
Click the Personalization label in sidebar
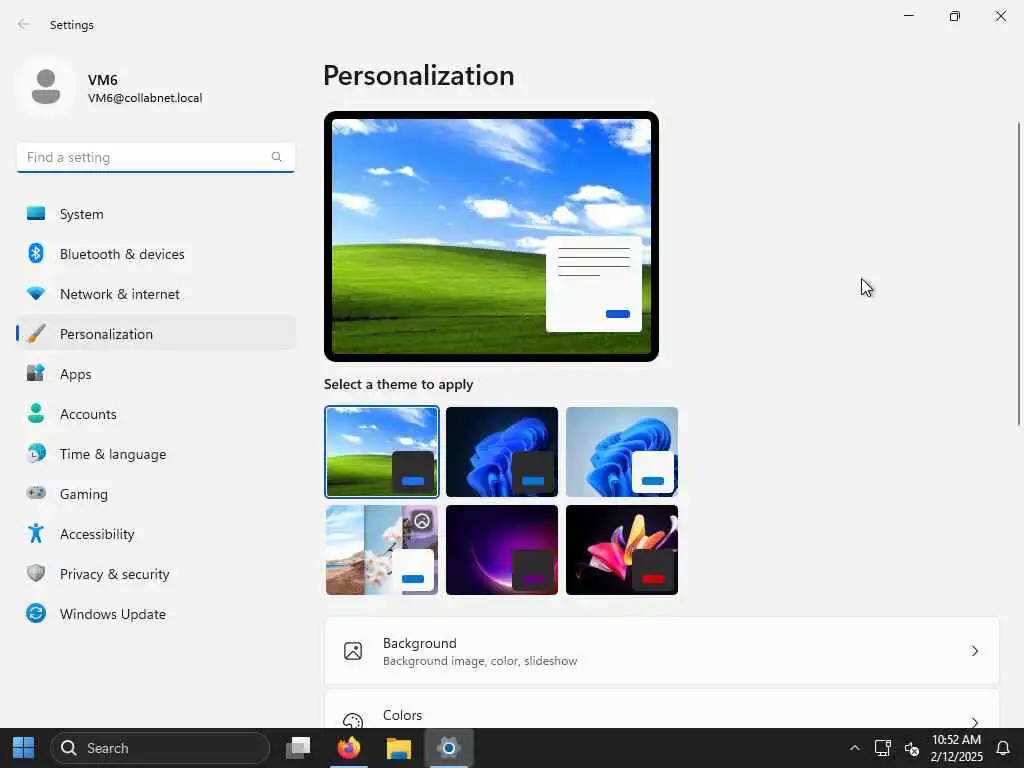tap(106, 334)
